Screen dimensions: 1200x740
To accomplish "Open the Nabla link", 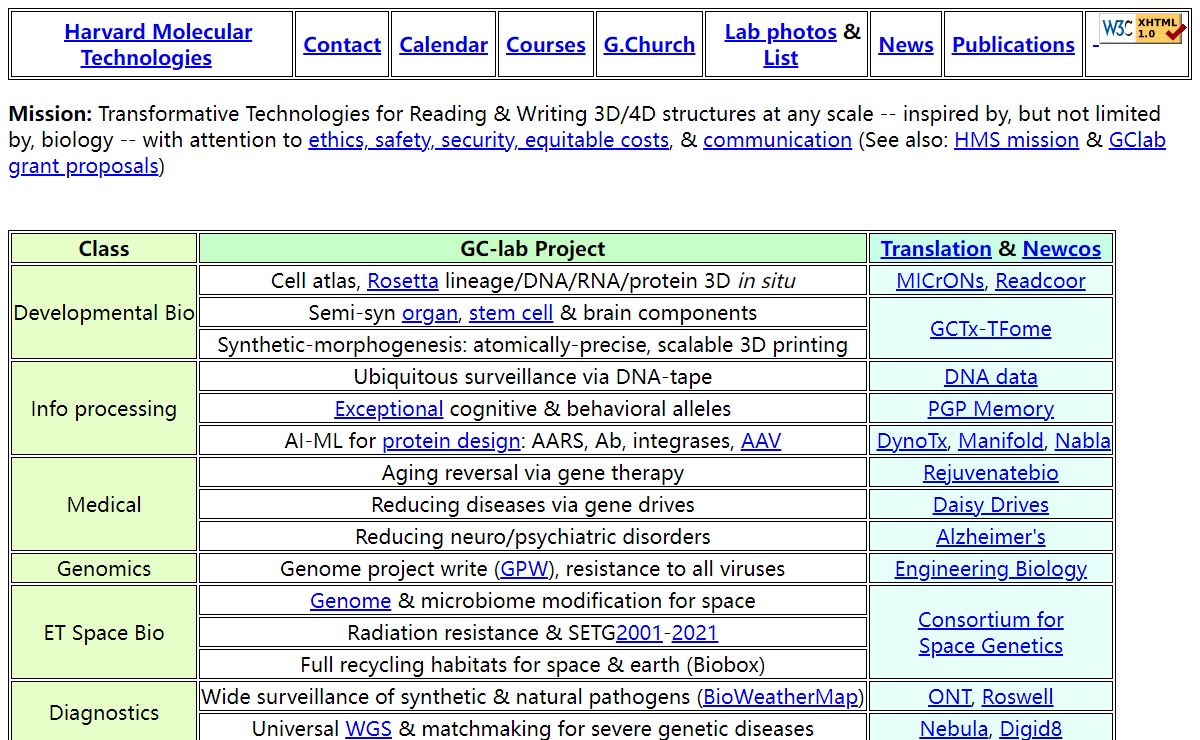I will pos(1082,441).
